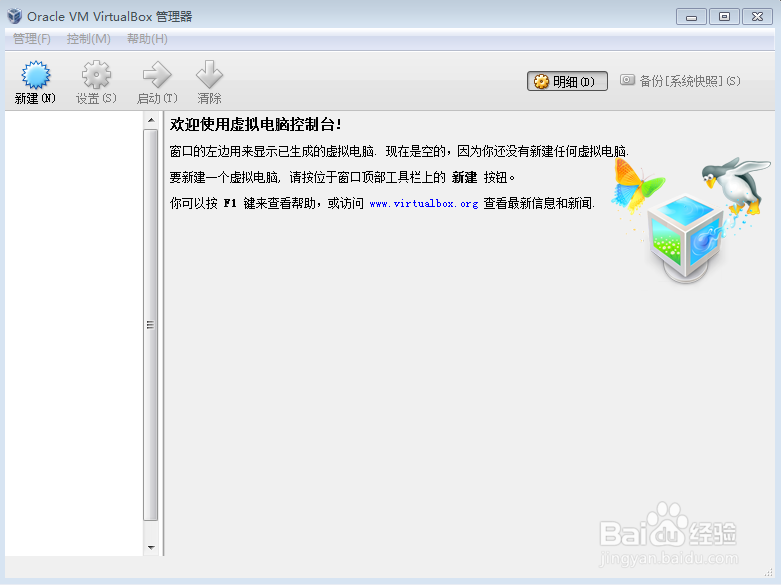
Task: Click the Start (启动) arrow icon
Action: point(157,75)
